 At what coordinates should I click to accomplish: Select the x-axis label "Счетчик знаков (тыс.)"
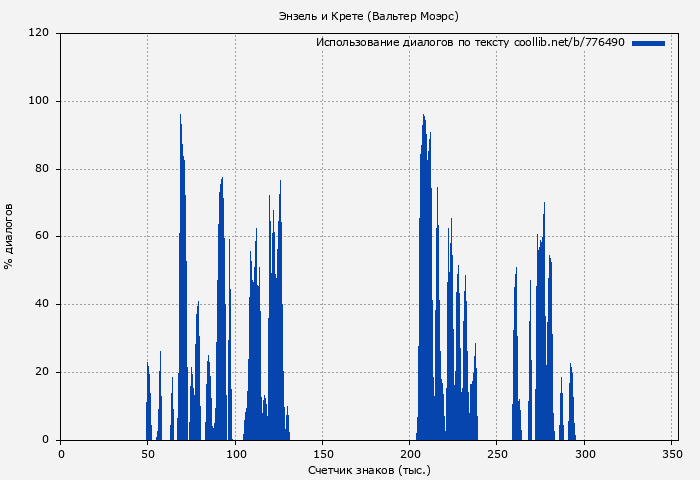(x=369, y=469)
